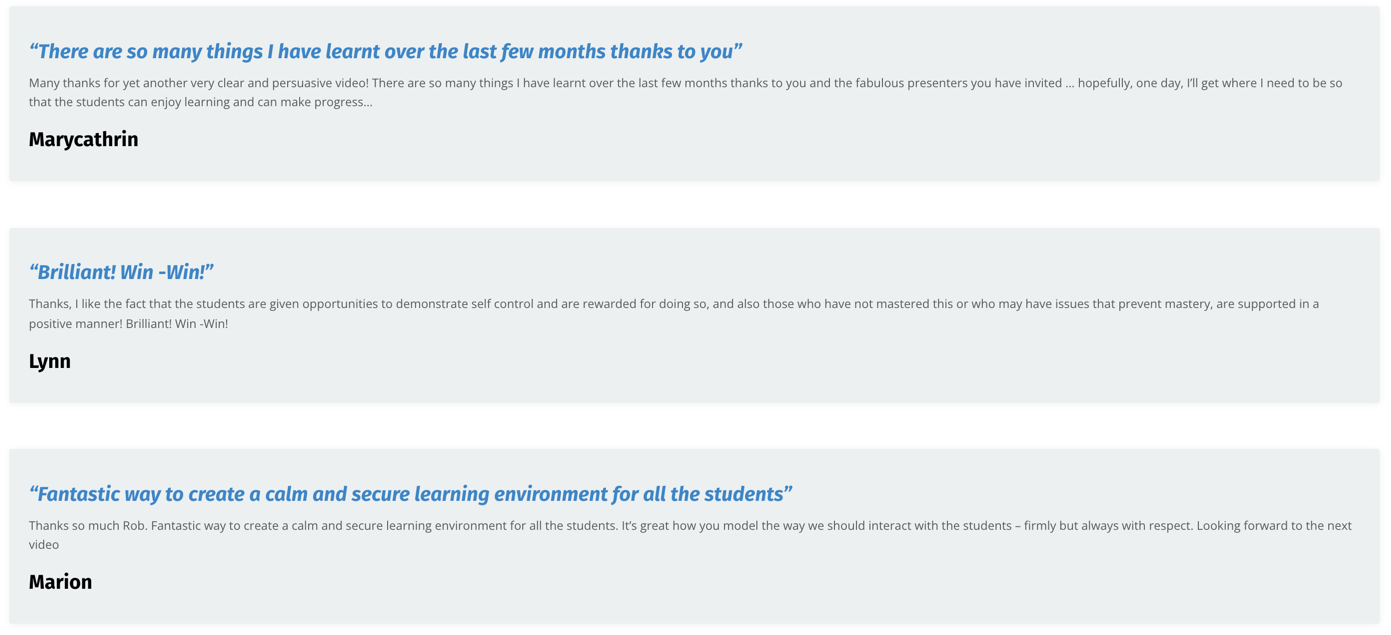The image size is (1391, 635).
Task: Click the "Fantastic way to create a calm" heading
Action: point(410,494)
